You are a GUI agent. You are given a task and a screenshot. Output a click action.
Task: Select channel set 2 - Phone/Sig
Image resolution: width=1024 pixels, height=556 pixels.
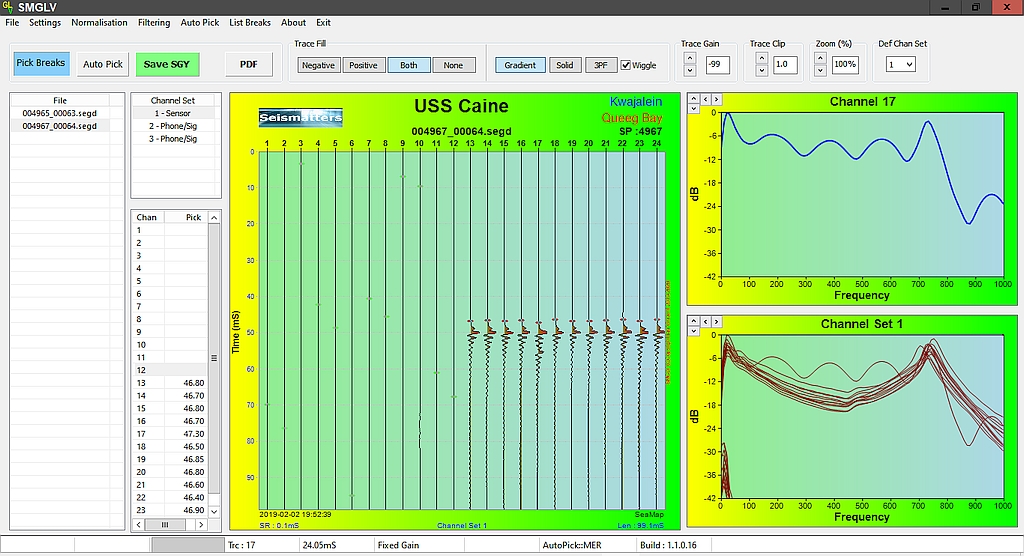(x=172, y=126)
